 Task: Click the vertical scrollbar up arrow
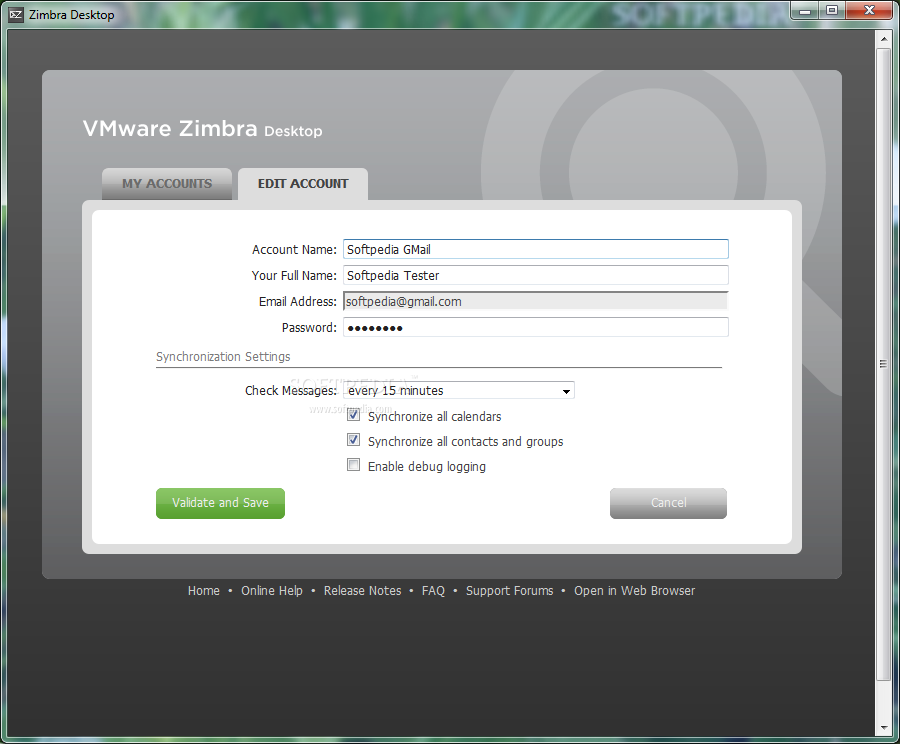pyautogui.click(x=883, y=38)
